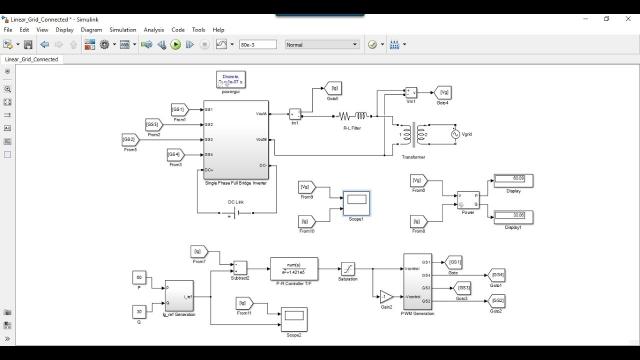Click the Build Model icon
Screen dimensions: 640x360
point(394,44)
